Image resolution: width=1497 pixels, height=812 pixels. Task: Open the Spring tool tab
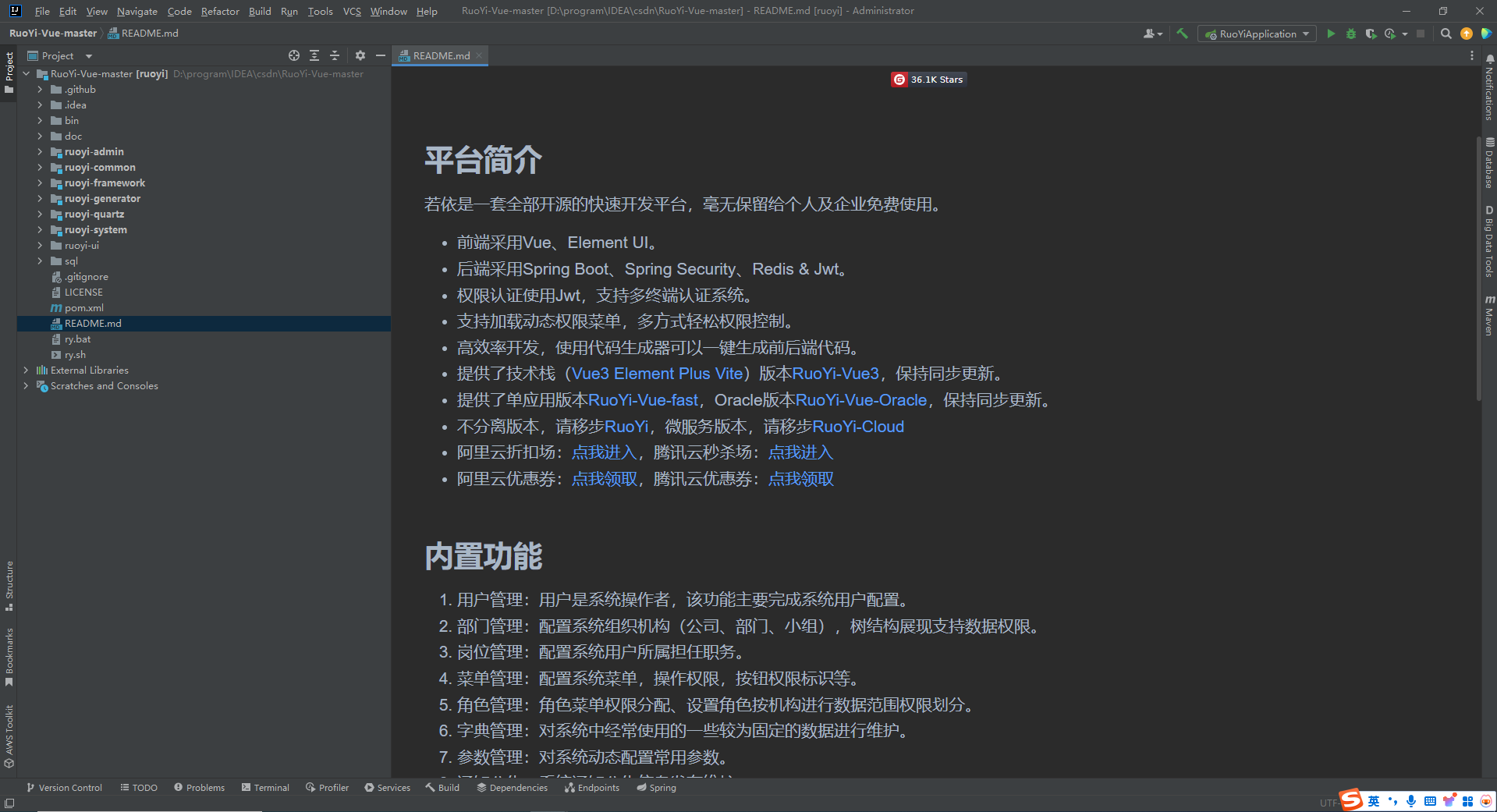[656, 788]
